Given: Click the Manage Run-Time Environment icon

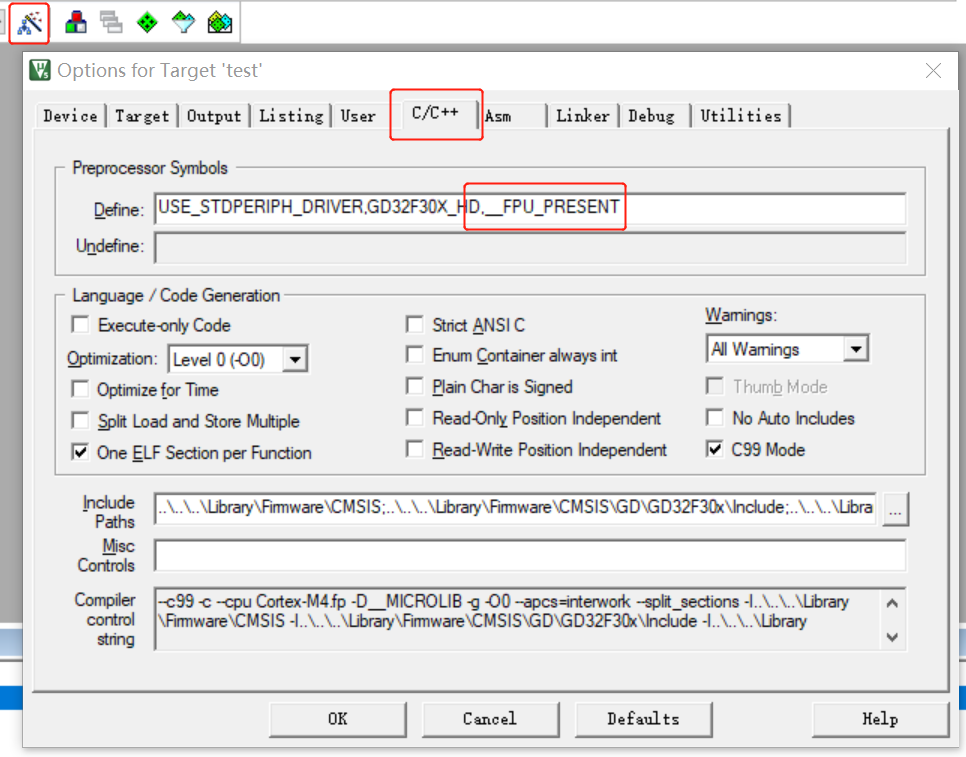Looking at the screenshot, I should 146,22.
